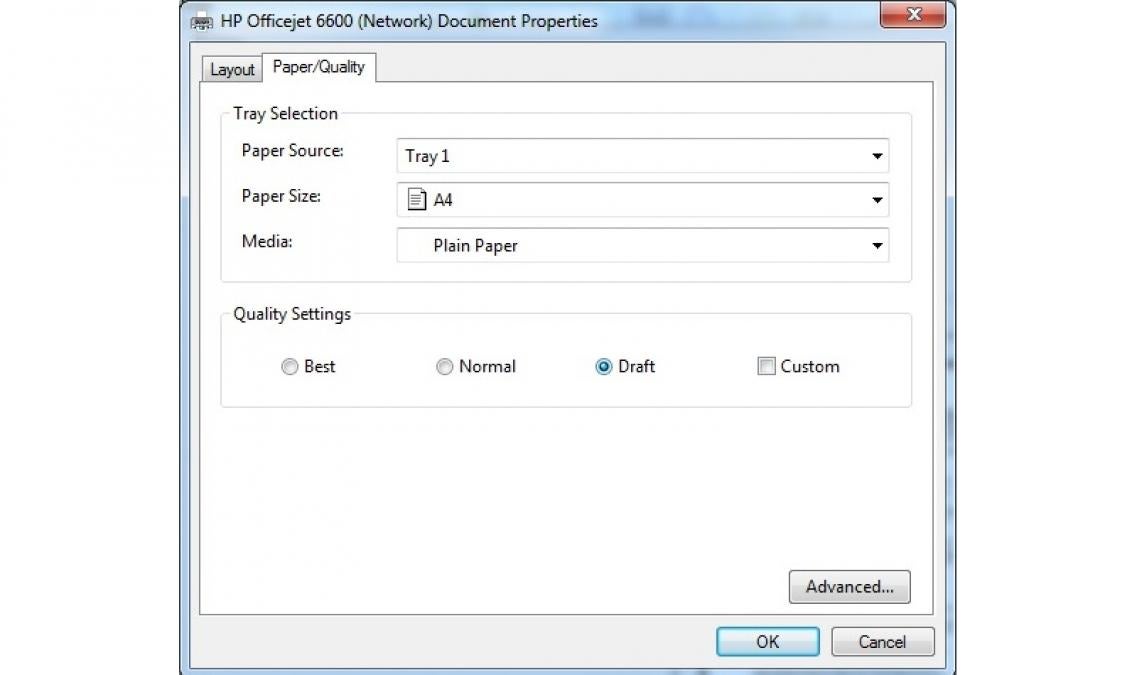This screenshot has width=1137, height=675.
Task: Select the Paper/Quality tab
Action: tap(318, 67)
